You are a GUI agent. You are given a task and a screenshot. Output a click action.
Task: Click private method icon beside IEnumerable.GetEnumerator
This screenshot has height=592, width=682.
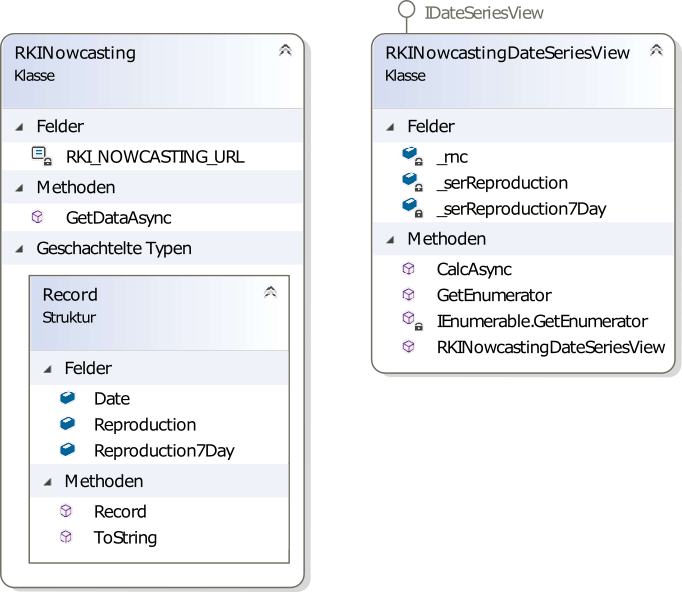412,321
